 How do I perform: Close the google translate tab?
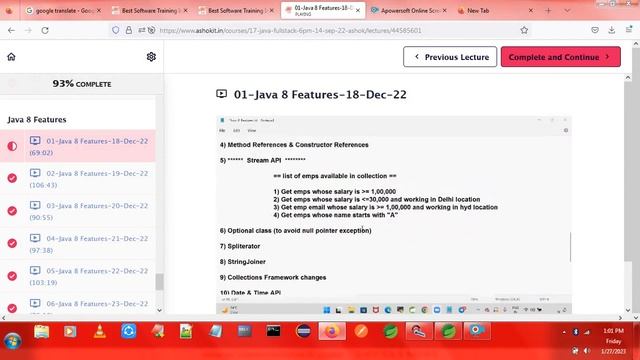pyautogui.click(x=98, y=11)
